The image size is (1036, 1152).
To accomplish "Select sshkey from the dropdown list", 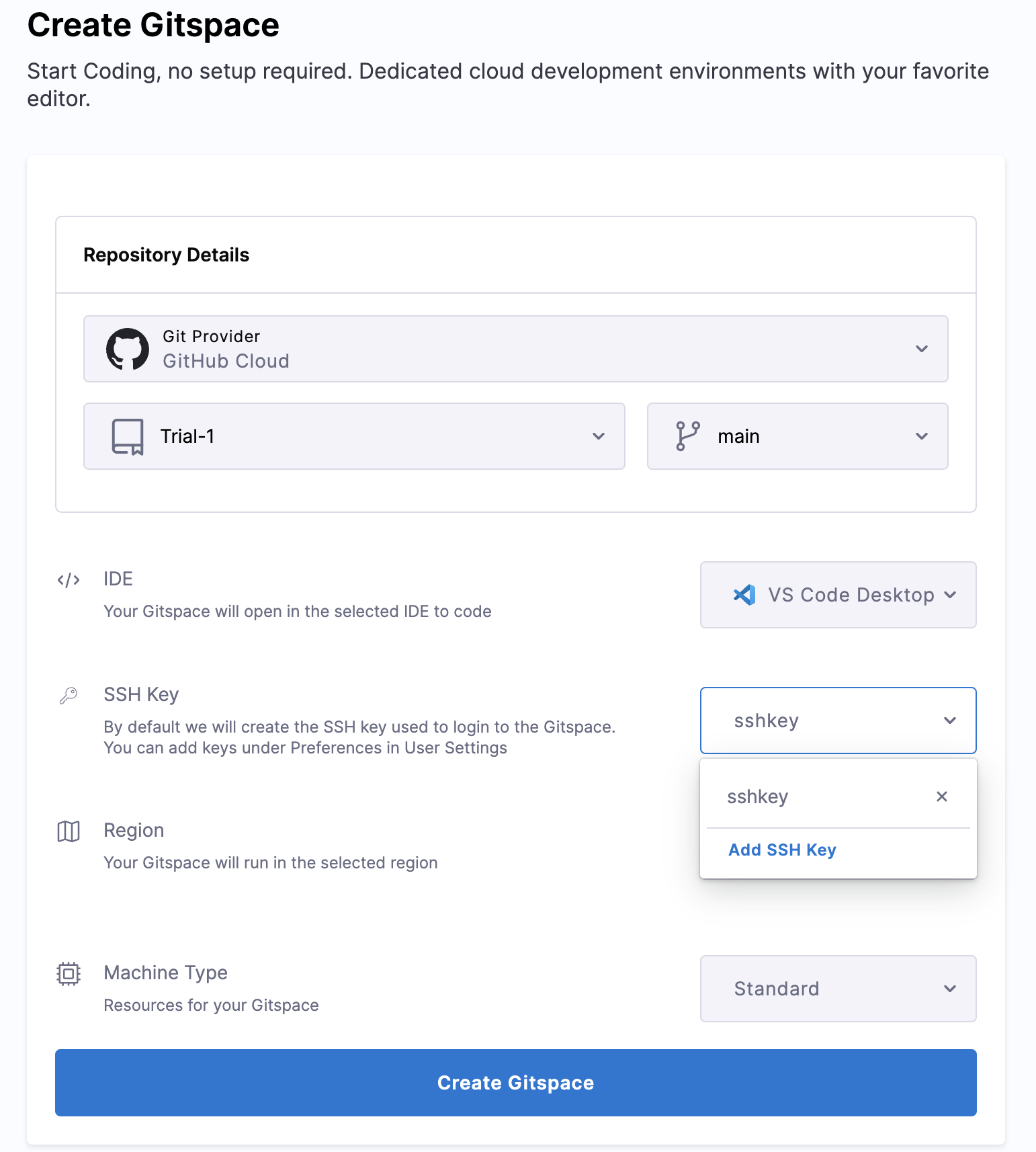I will [758, 796].
